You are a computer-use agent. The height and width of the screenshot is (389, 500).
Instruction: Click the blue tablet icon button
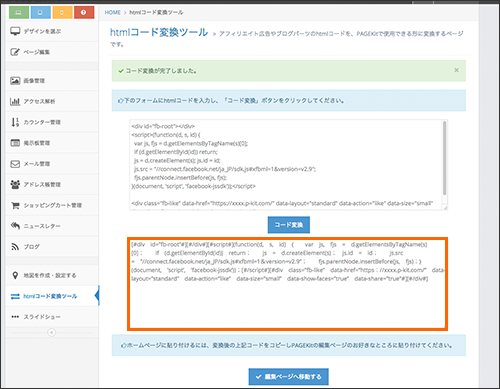click(x=40, y=13)
